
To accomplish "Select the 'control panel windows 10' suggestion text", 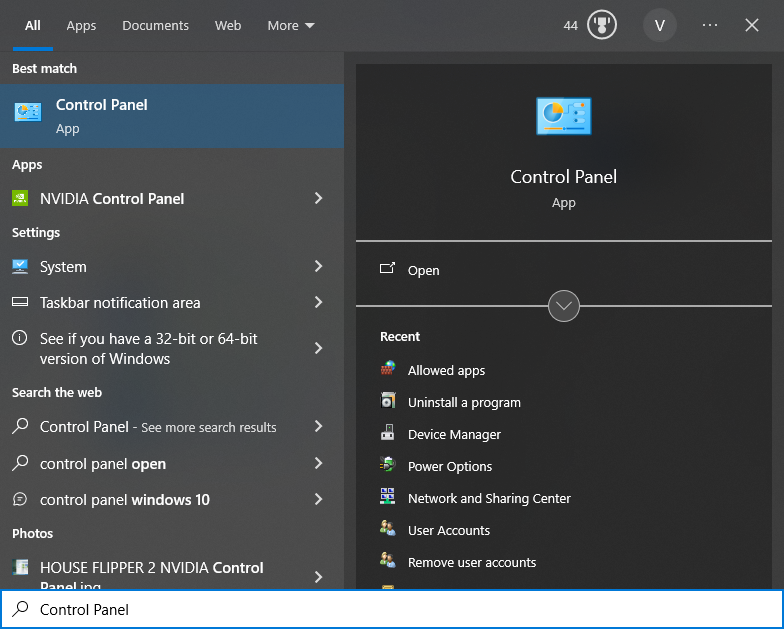I will click(x=124, y=500).
